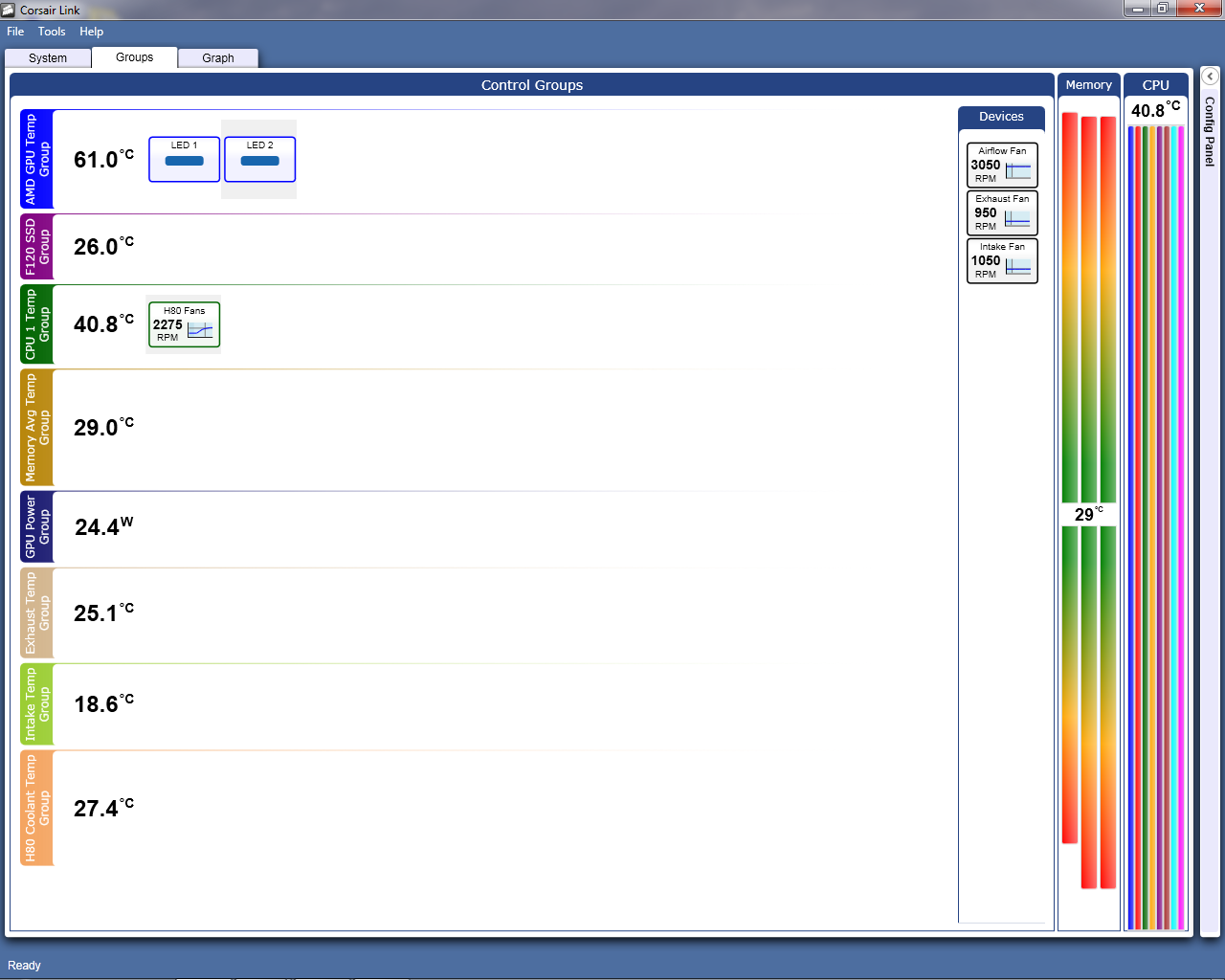Click the Corsair Link title bar icon
1225x980 pixels.
pos(9,10)
